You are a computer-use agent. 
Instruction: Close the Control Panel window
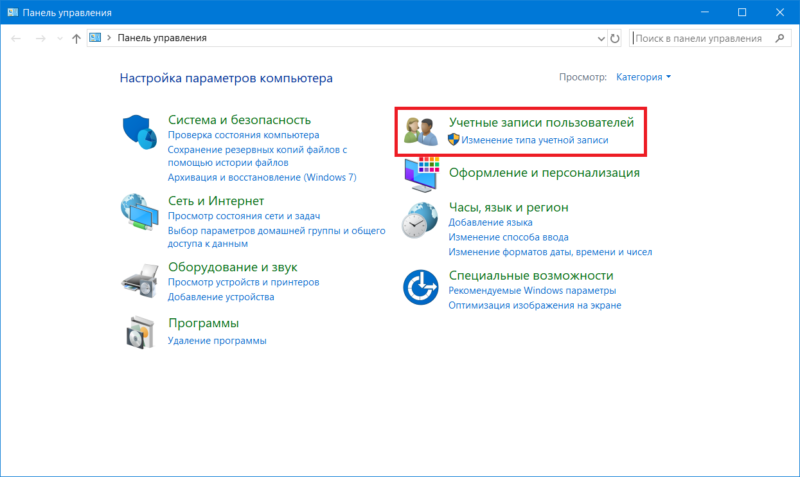pos(780,12)
